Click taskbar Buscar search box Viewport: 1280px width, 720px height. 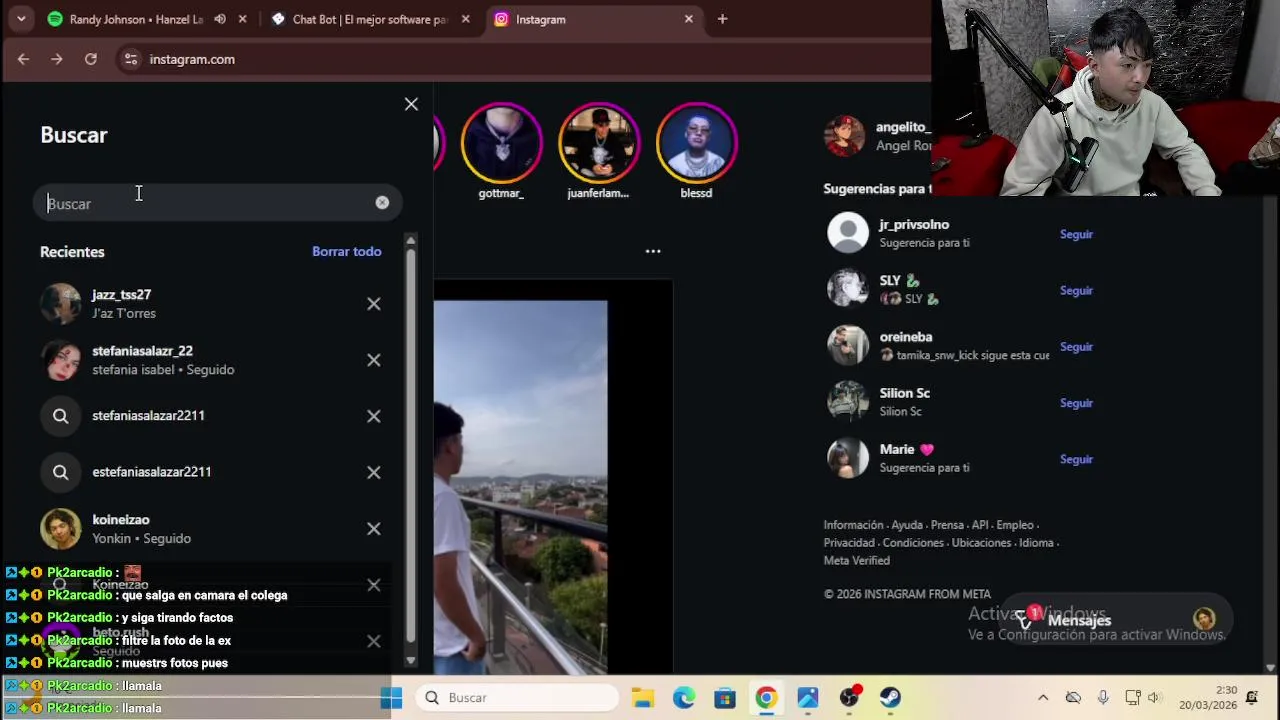coord(515,698)
